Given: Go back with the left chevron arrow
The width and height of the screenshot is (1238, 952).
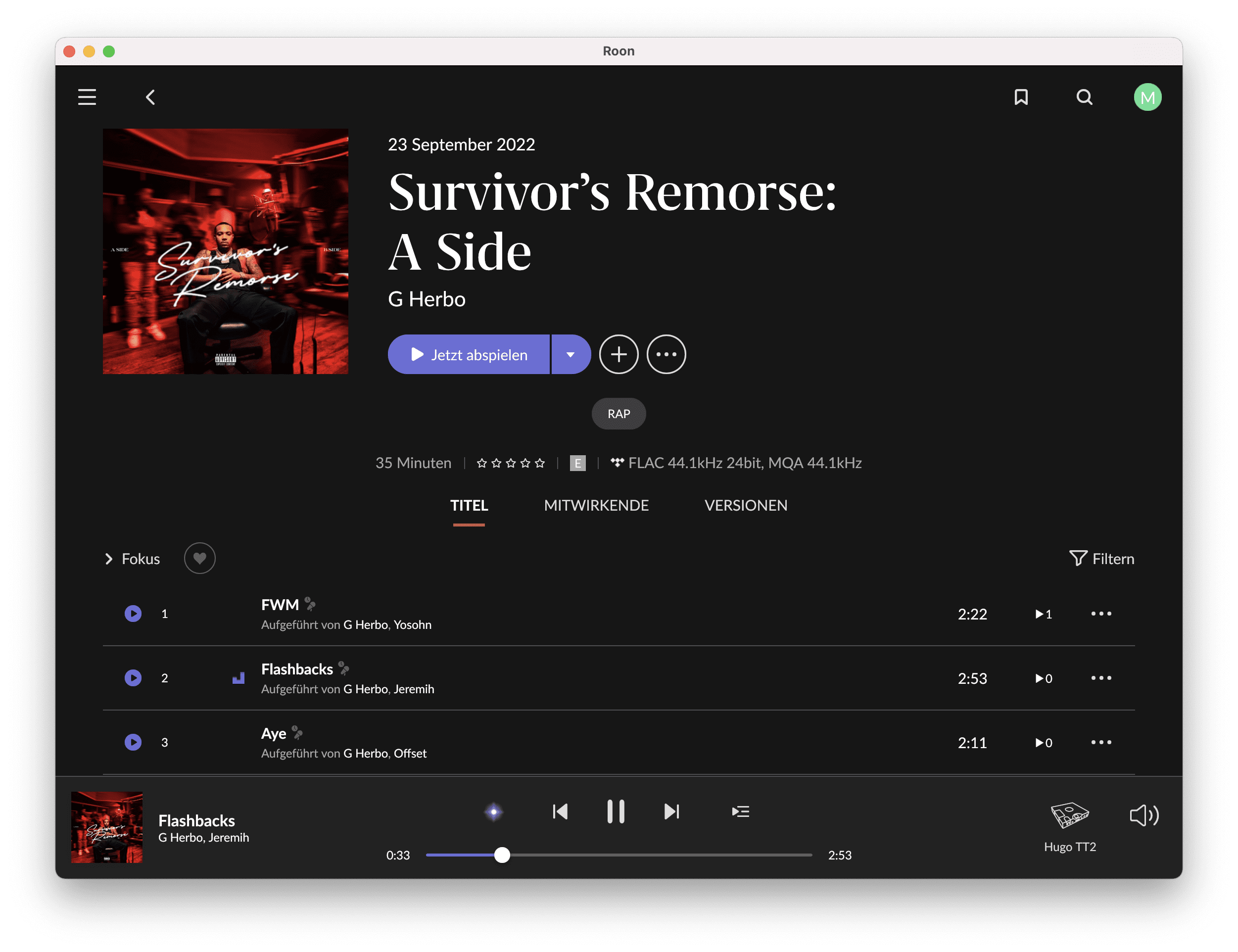Looking at the screenshot, I should (x=150, y=97).
